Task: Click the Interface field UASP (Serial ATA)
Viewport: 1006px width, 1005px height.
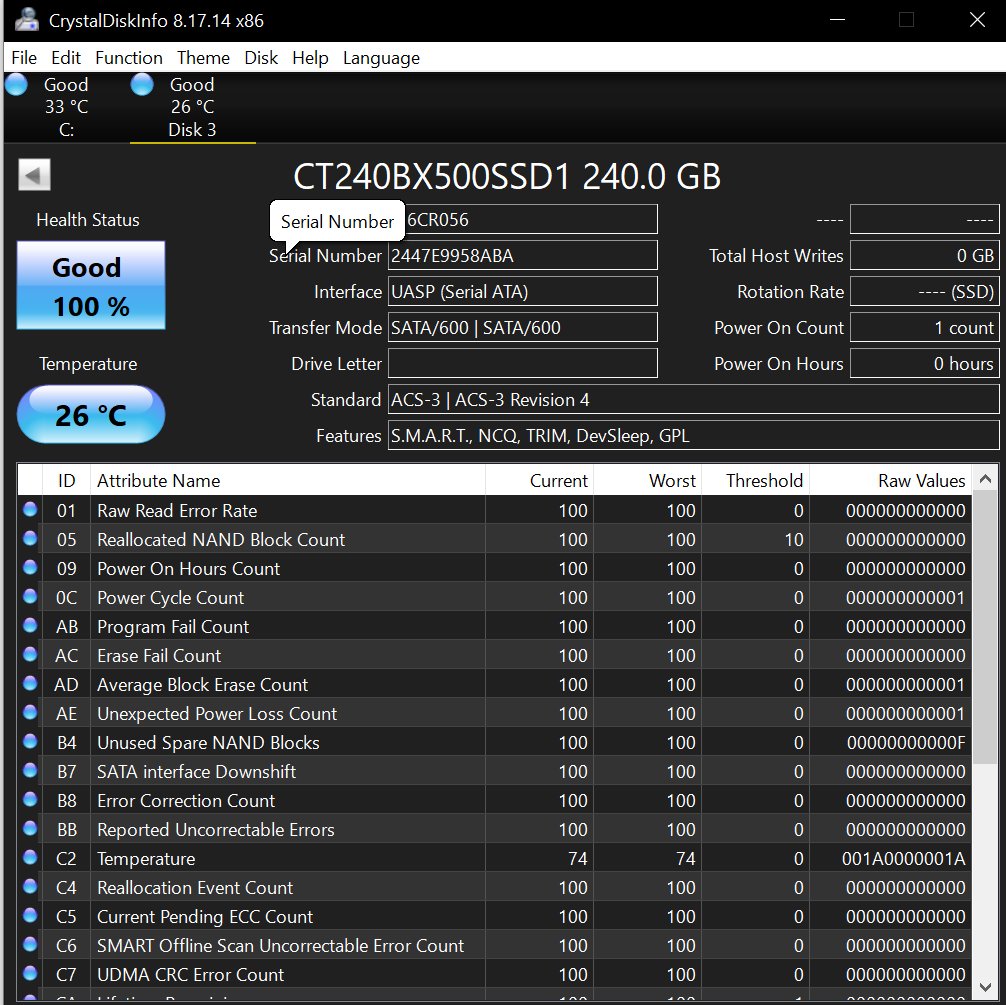Action: (x=523, y=291)
